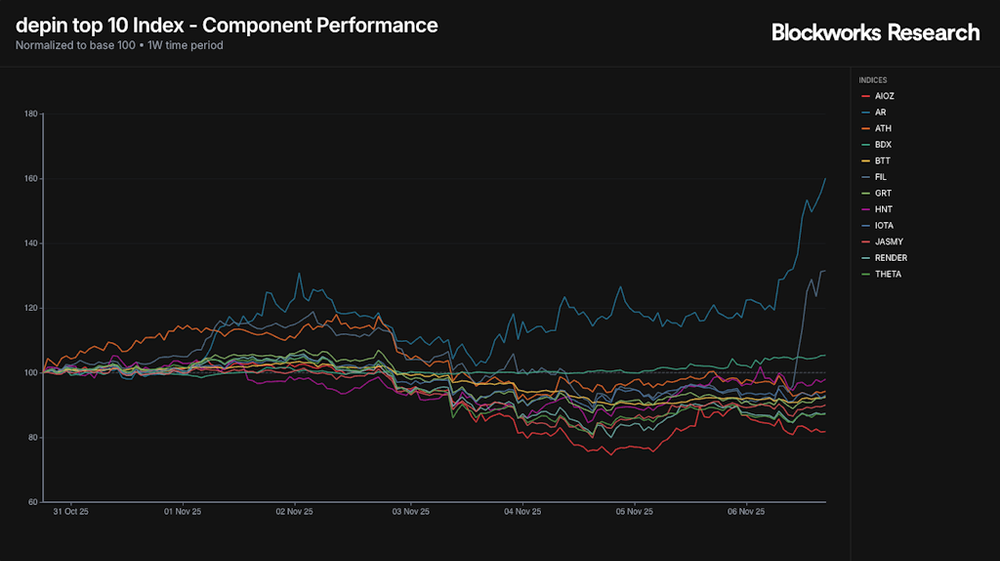The height and width of the screenshot is (561, 1000).
Task: Select GRT in the indices legend
Action: coord(881,193)
